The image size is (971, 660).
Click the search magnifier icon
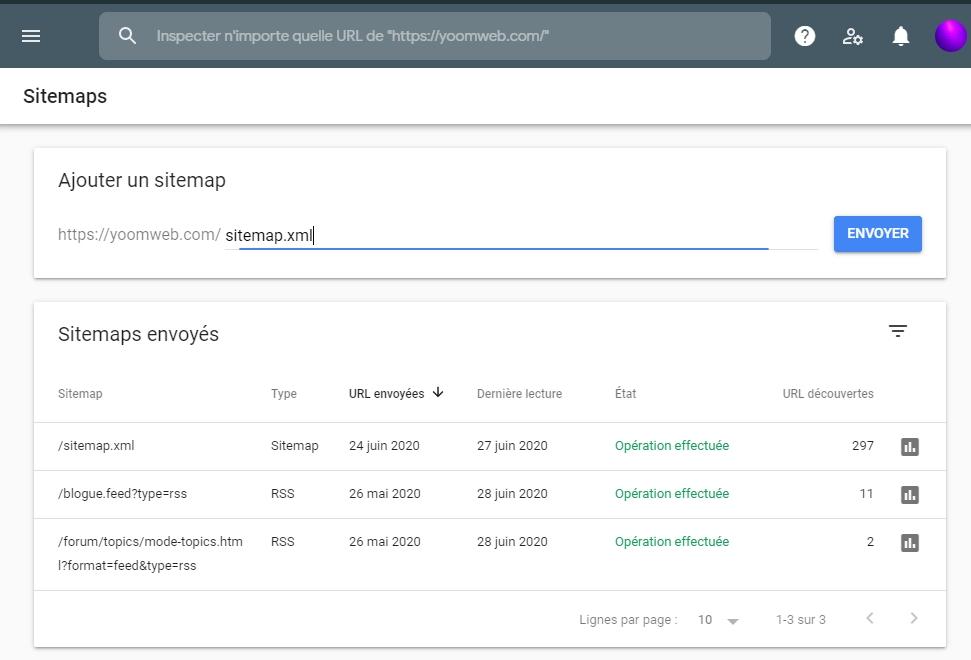pos(127,35)
